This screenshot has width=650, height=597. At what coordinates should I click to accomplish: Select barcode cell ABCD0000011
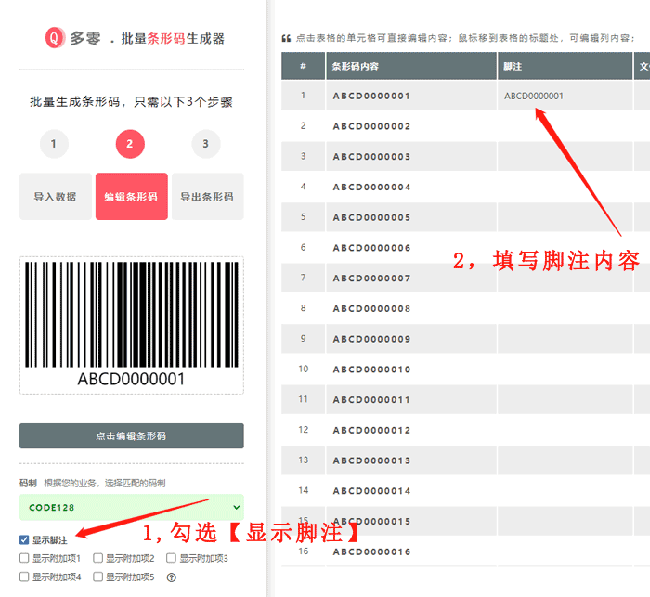coord(411,399)
